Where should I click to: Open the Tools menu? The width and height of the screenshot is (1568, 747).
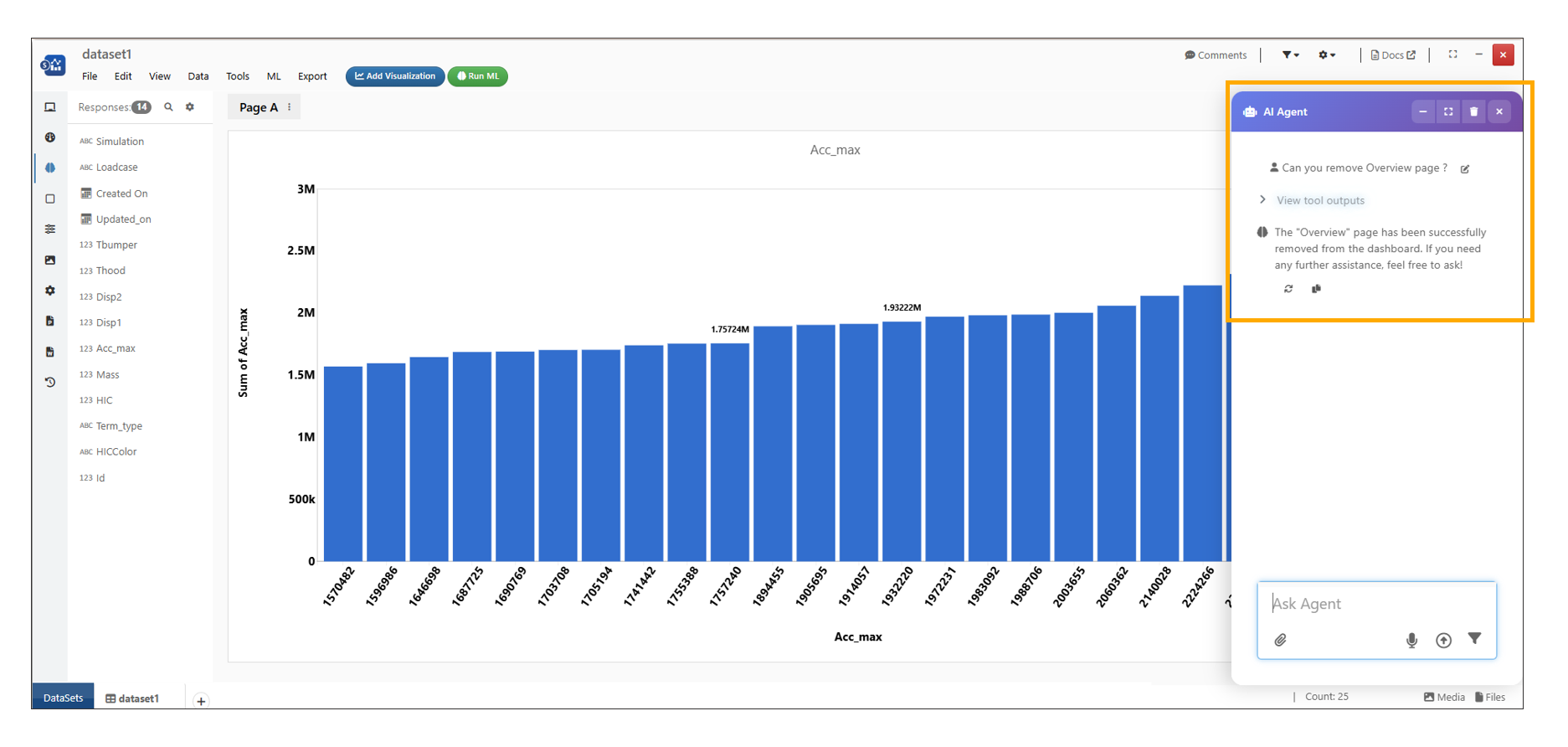[x=238, y=76]
